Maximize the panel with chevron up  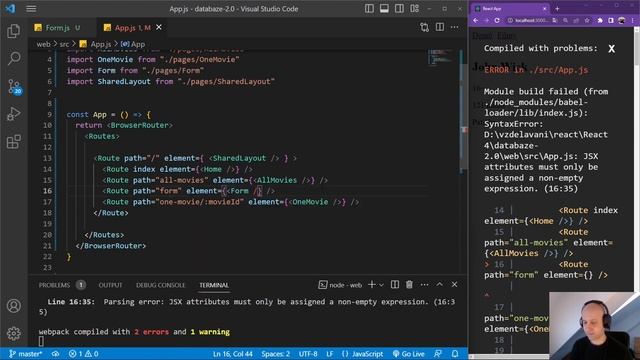coord(440,284)
